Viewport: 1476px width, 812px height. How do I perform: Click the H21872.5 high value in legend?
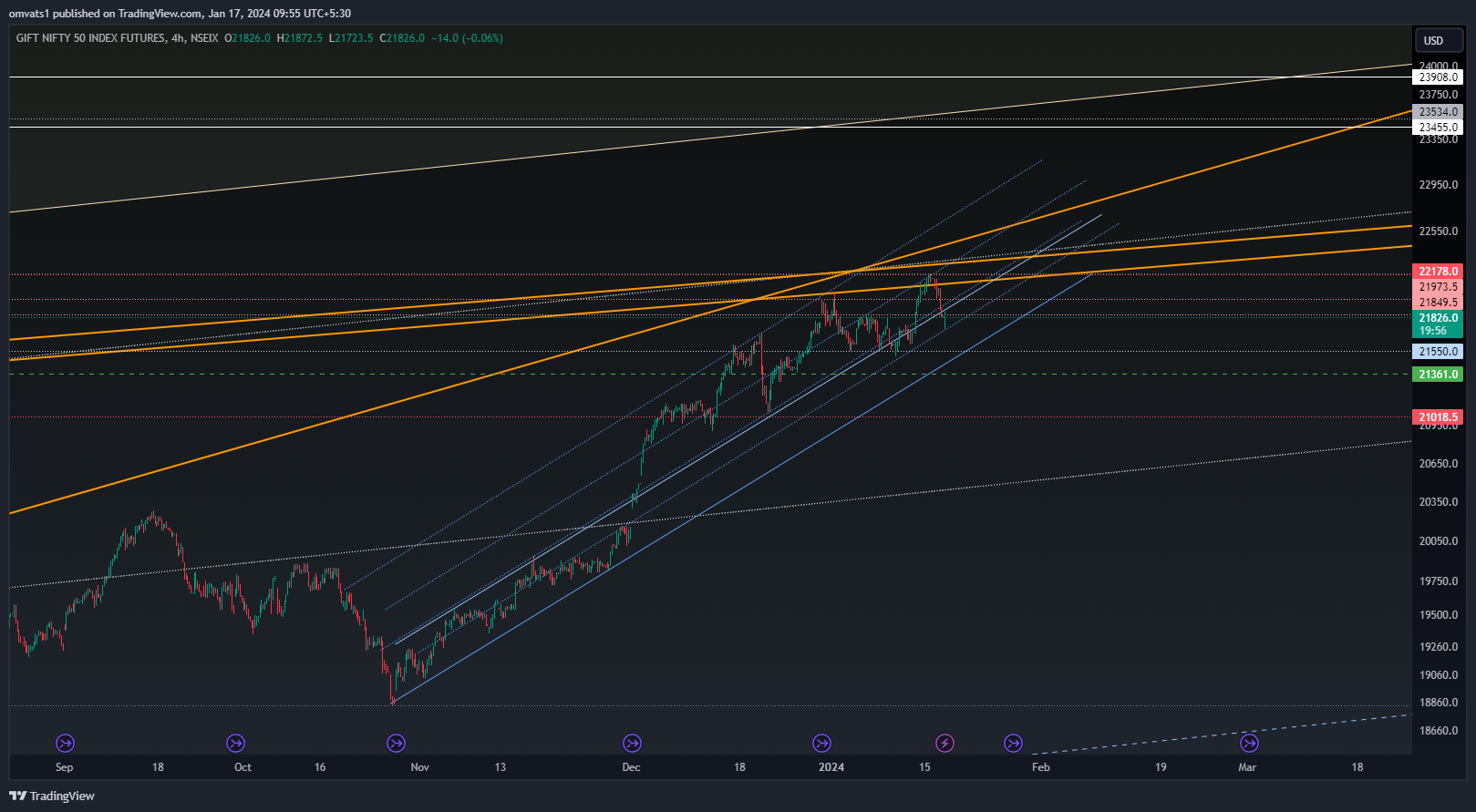tap(299, 38)
